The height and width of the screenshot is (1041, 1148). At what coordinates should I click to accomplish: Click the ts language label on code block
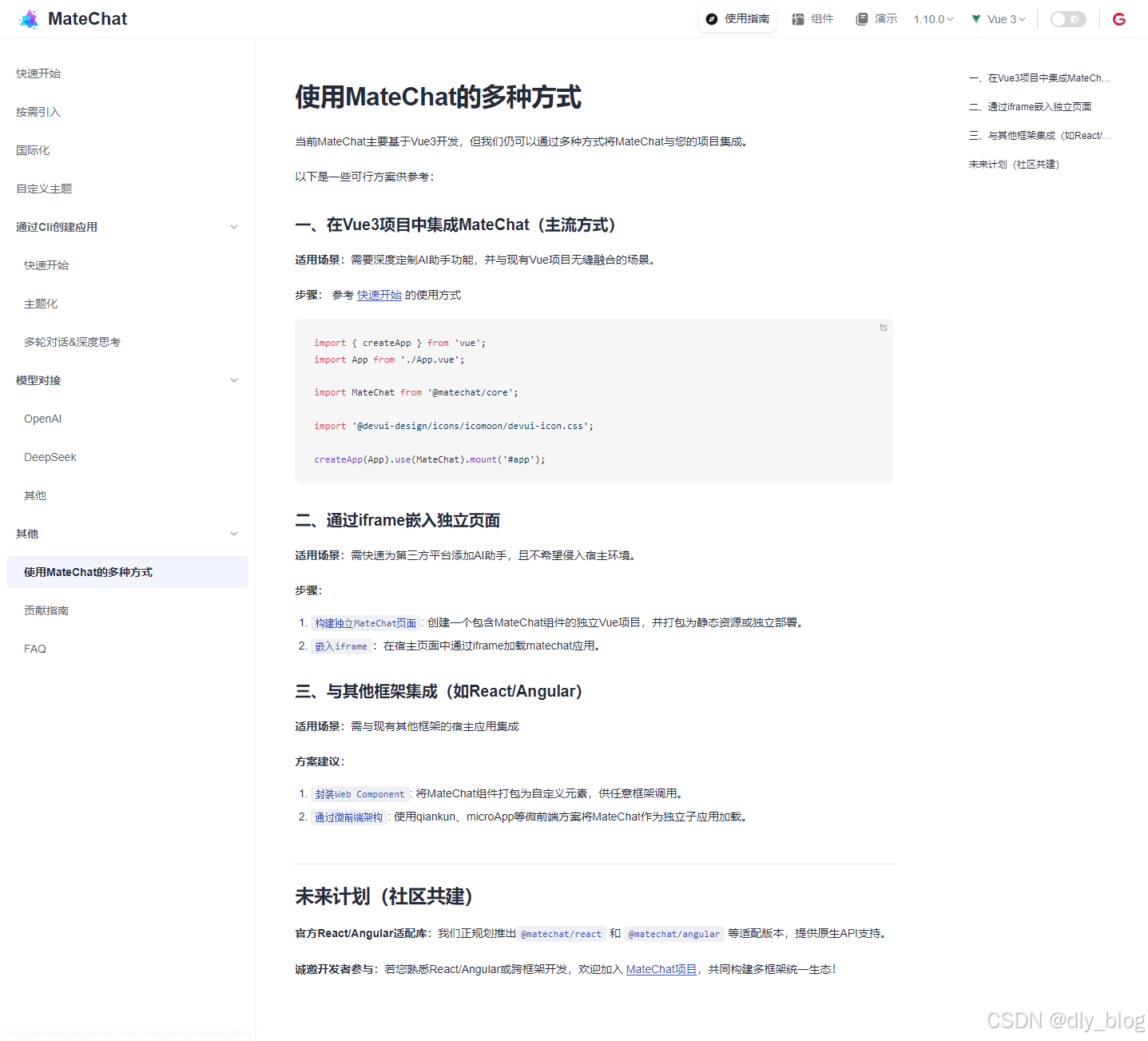tap(884, 328)
